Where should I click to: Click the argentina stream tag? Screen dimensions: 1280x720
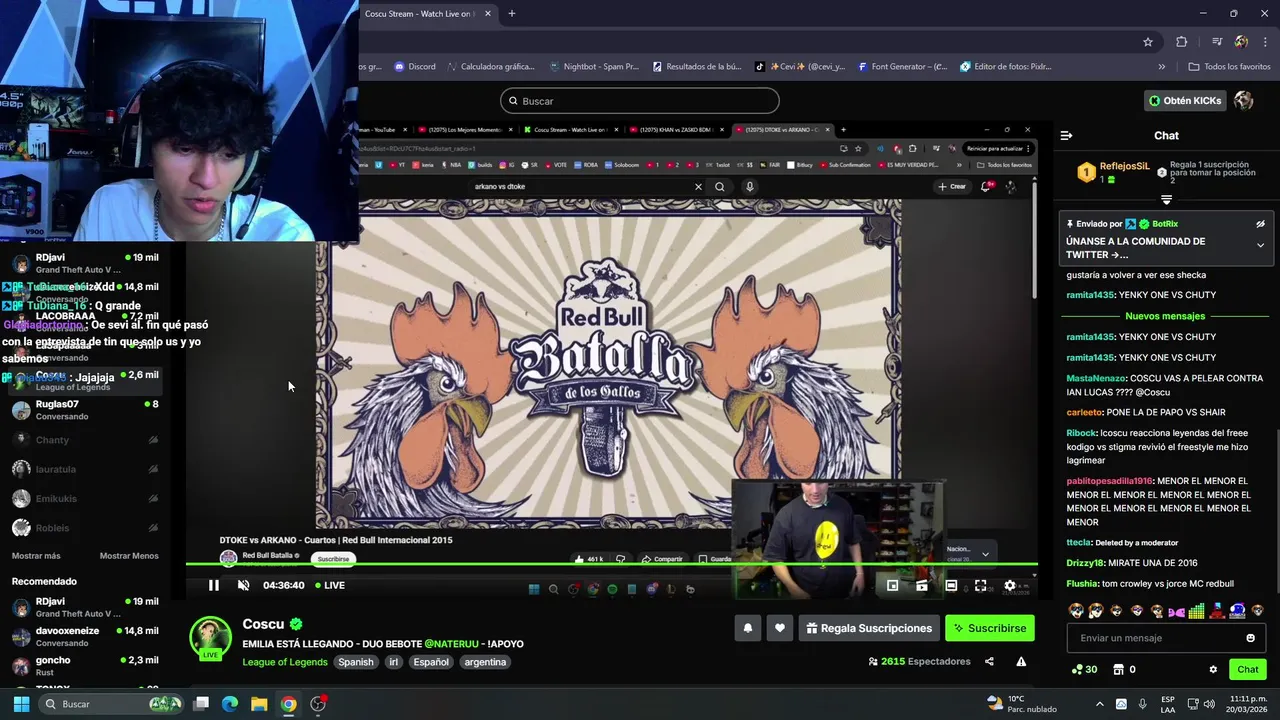click(485, 662)
